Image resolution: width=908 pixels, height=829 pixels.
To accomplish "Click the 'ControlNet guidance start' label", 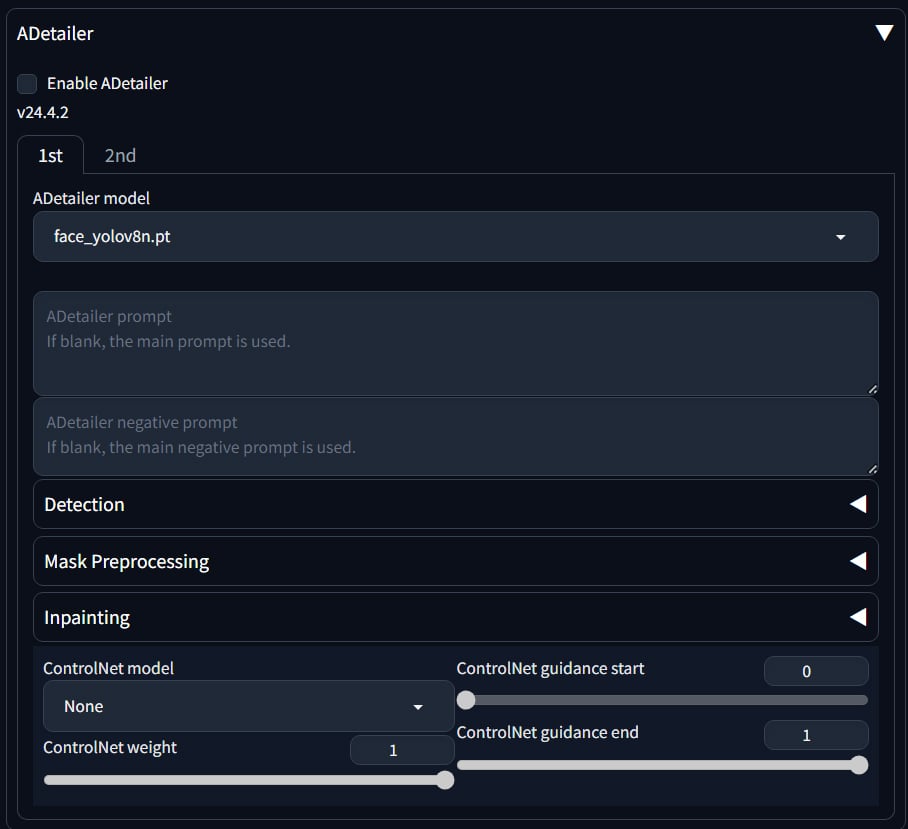I will click(550, 669).
